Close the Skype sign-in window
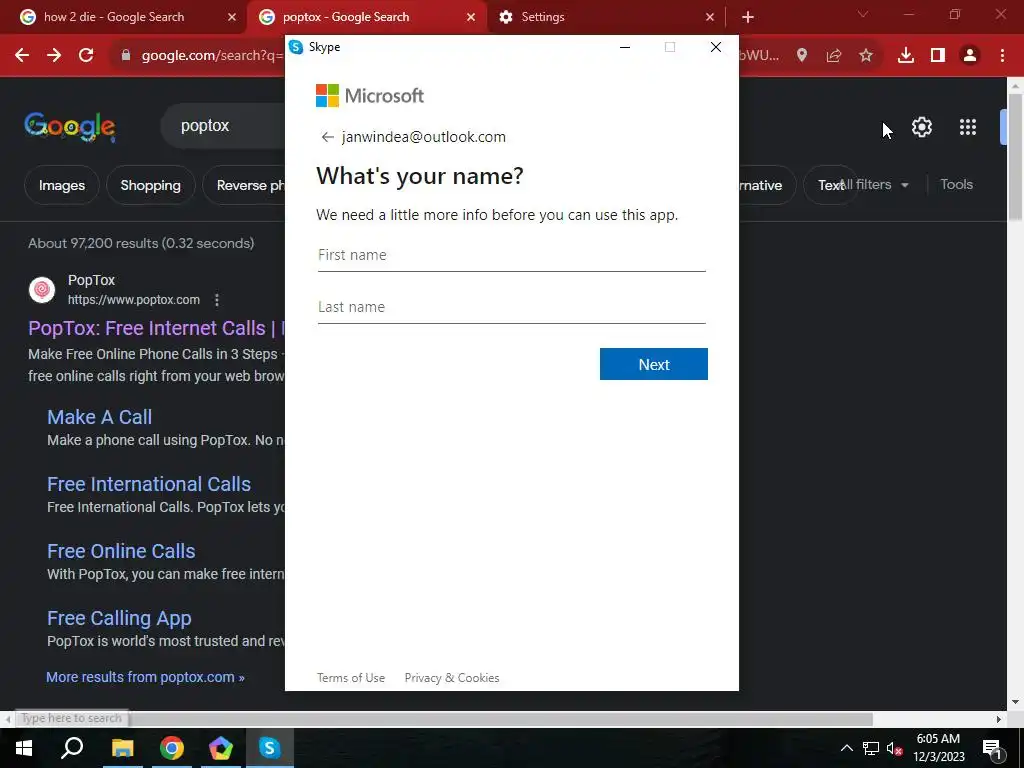 716,47
